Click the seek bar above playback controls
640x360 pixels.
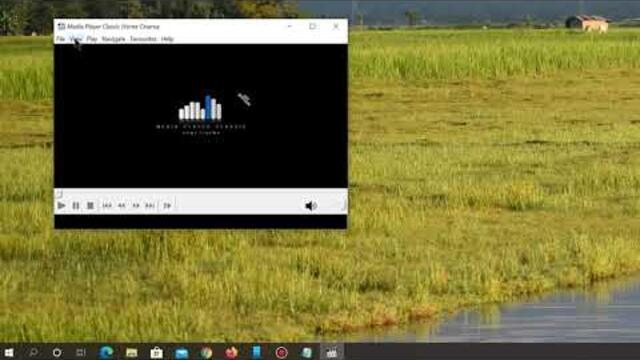[201, 193]
